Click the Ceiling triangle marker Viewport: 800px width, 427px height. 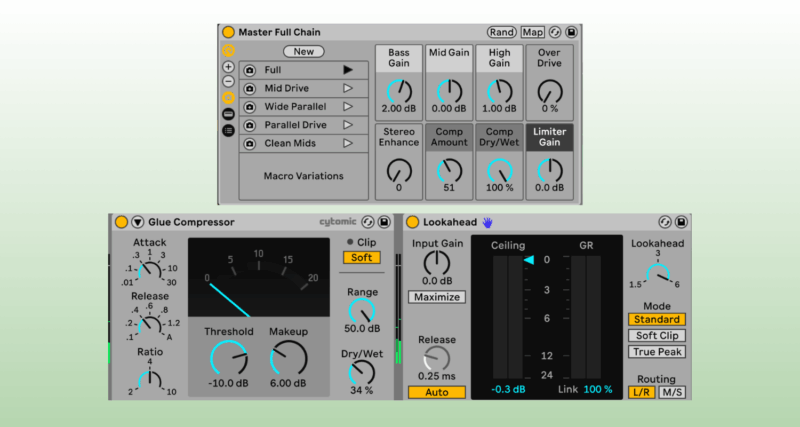[x=529, y=260]
